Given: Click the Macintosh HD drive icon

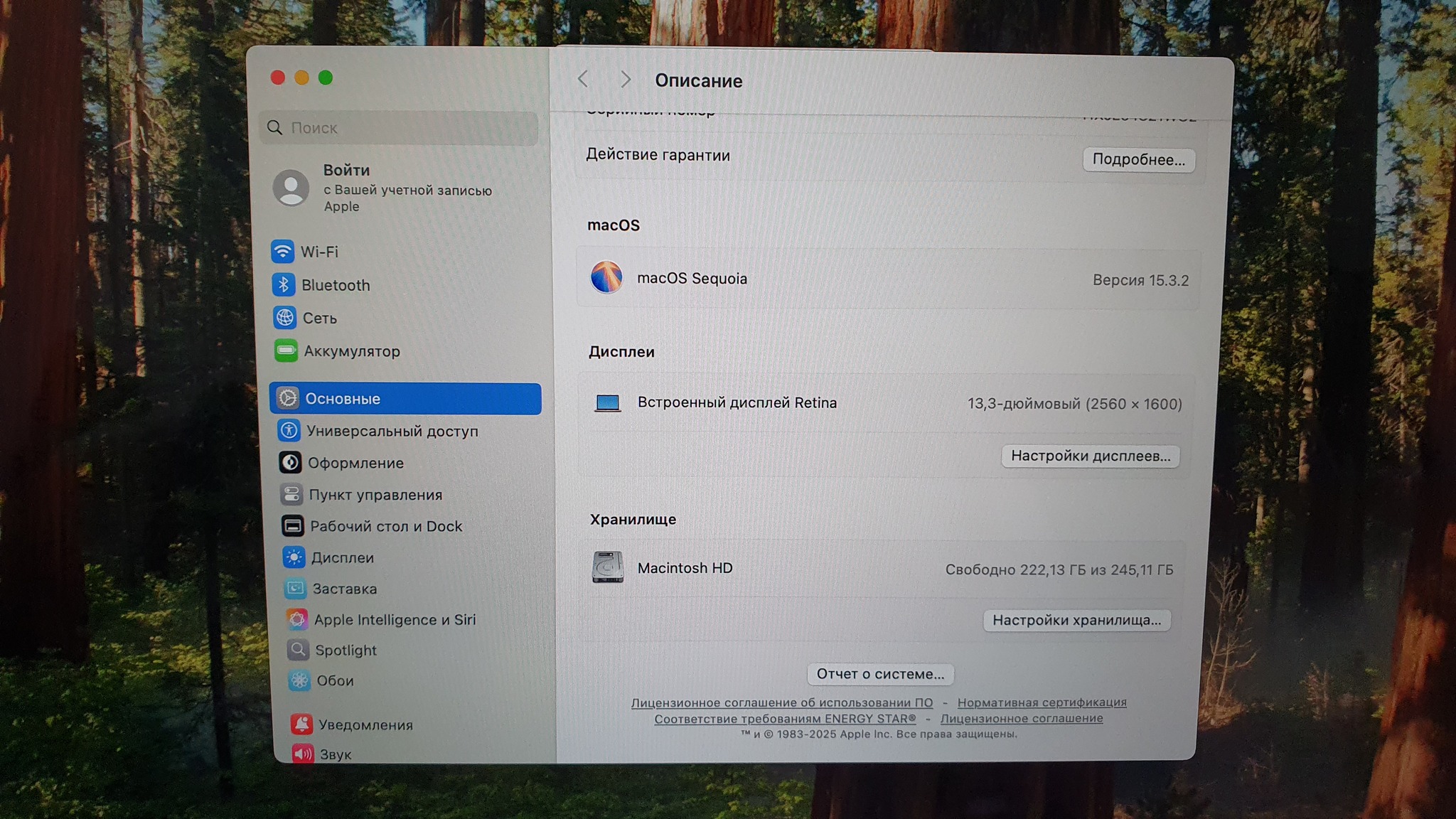Looking at the screenshot, I should point(608,567).
